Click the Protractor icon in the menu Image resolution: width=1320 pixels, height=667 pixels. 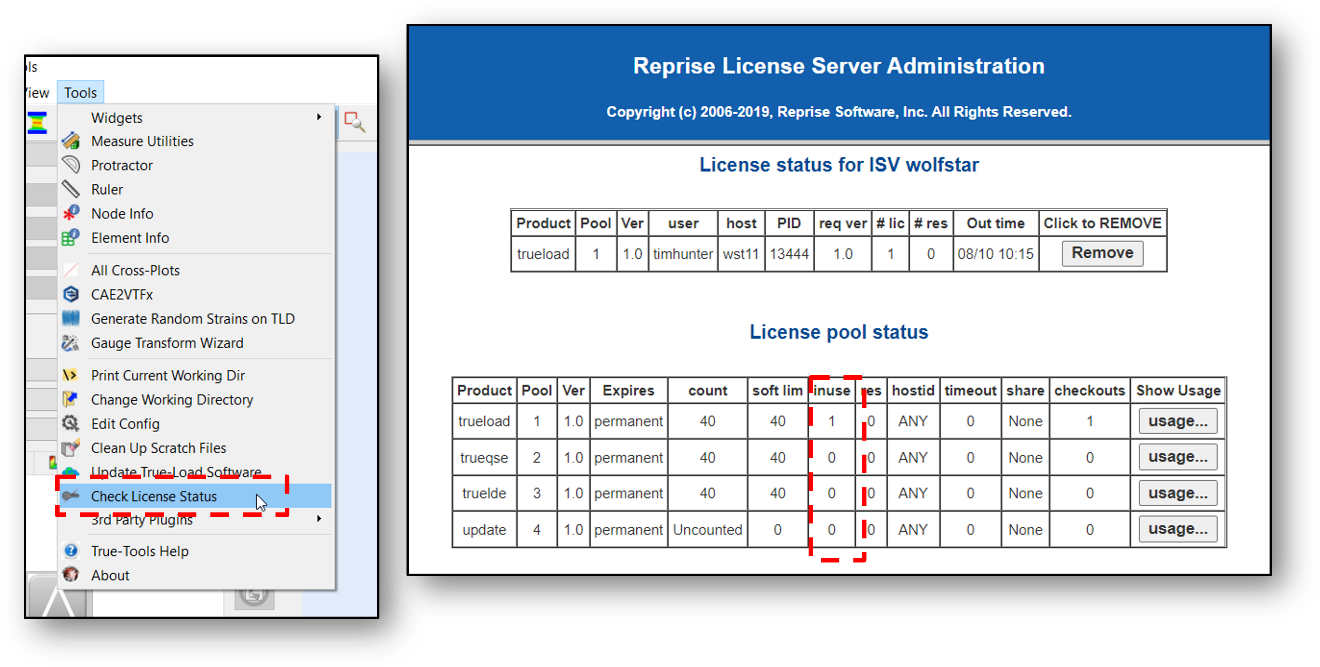coord(71,165)
